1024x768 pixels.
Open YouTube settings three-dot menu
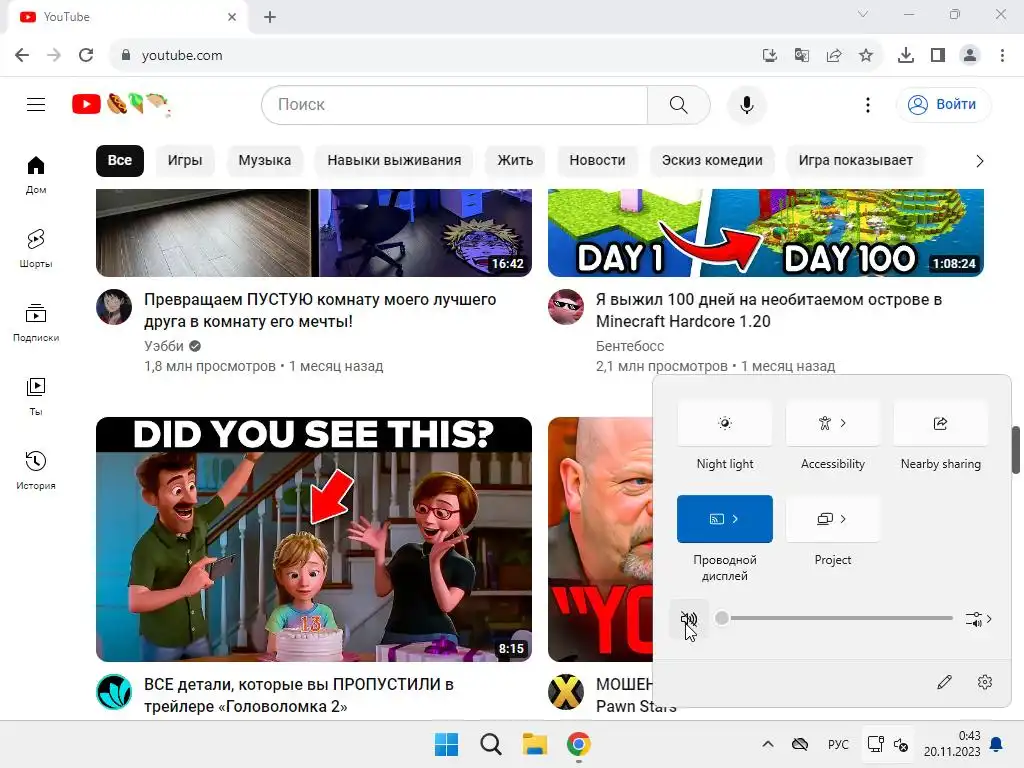pos(867,104)
